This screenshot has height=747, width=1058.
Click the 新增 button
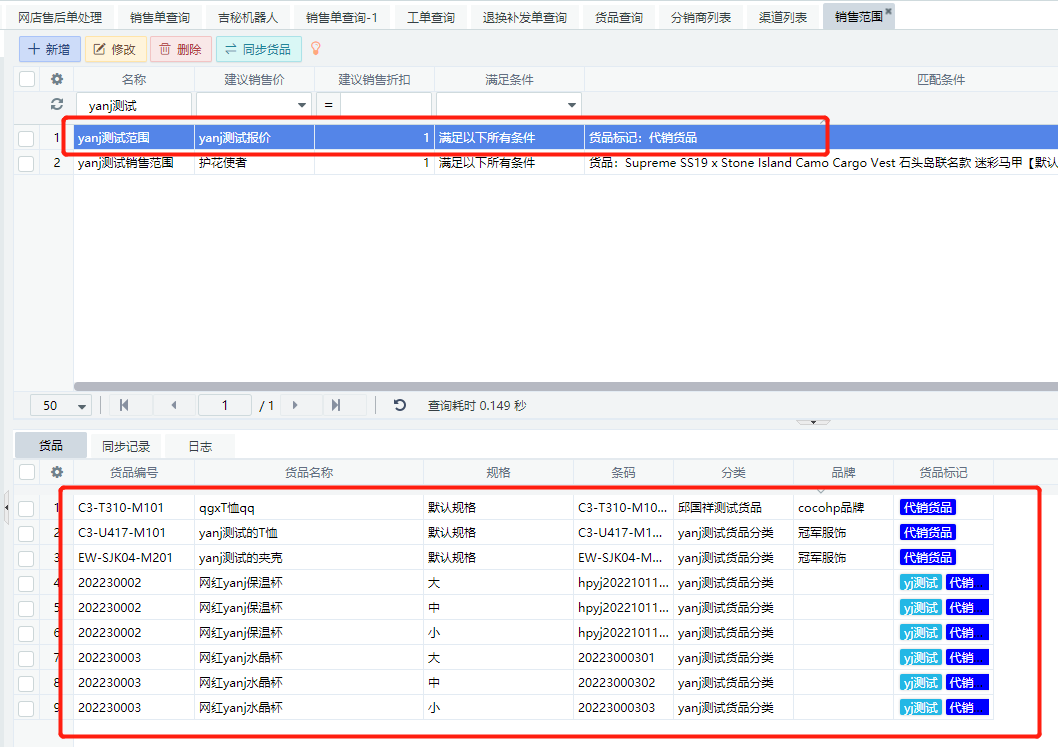(49, 49)
